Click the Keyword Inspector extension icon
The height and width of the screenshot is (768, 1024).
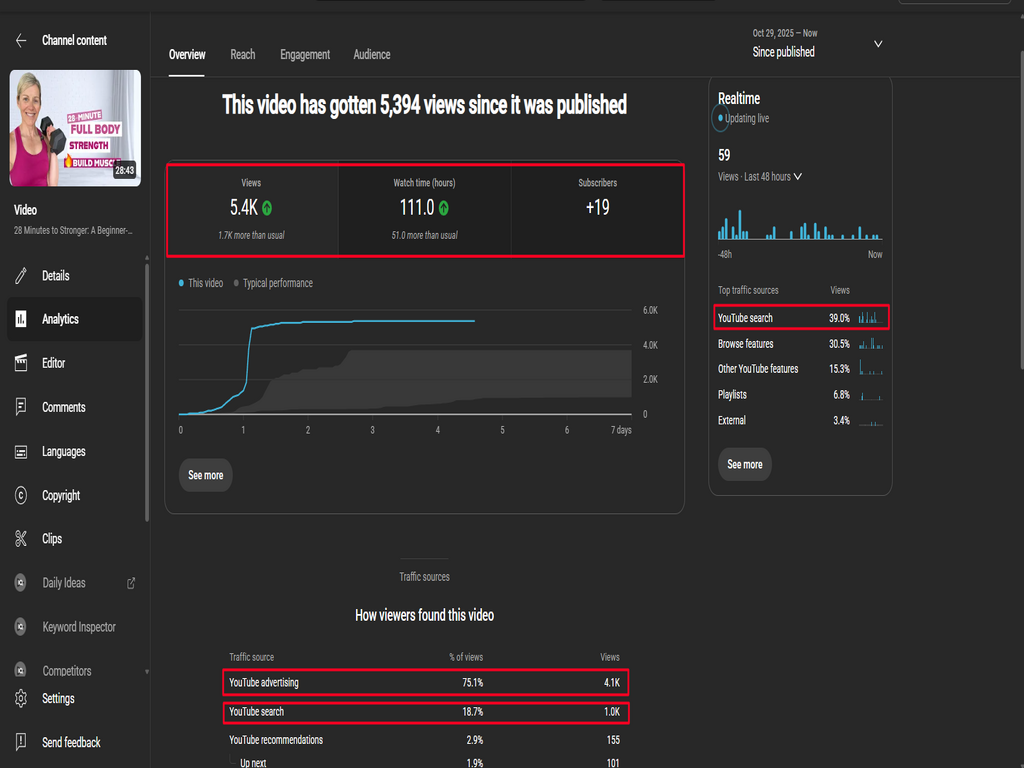click(x=21, y=627)
